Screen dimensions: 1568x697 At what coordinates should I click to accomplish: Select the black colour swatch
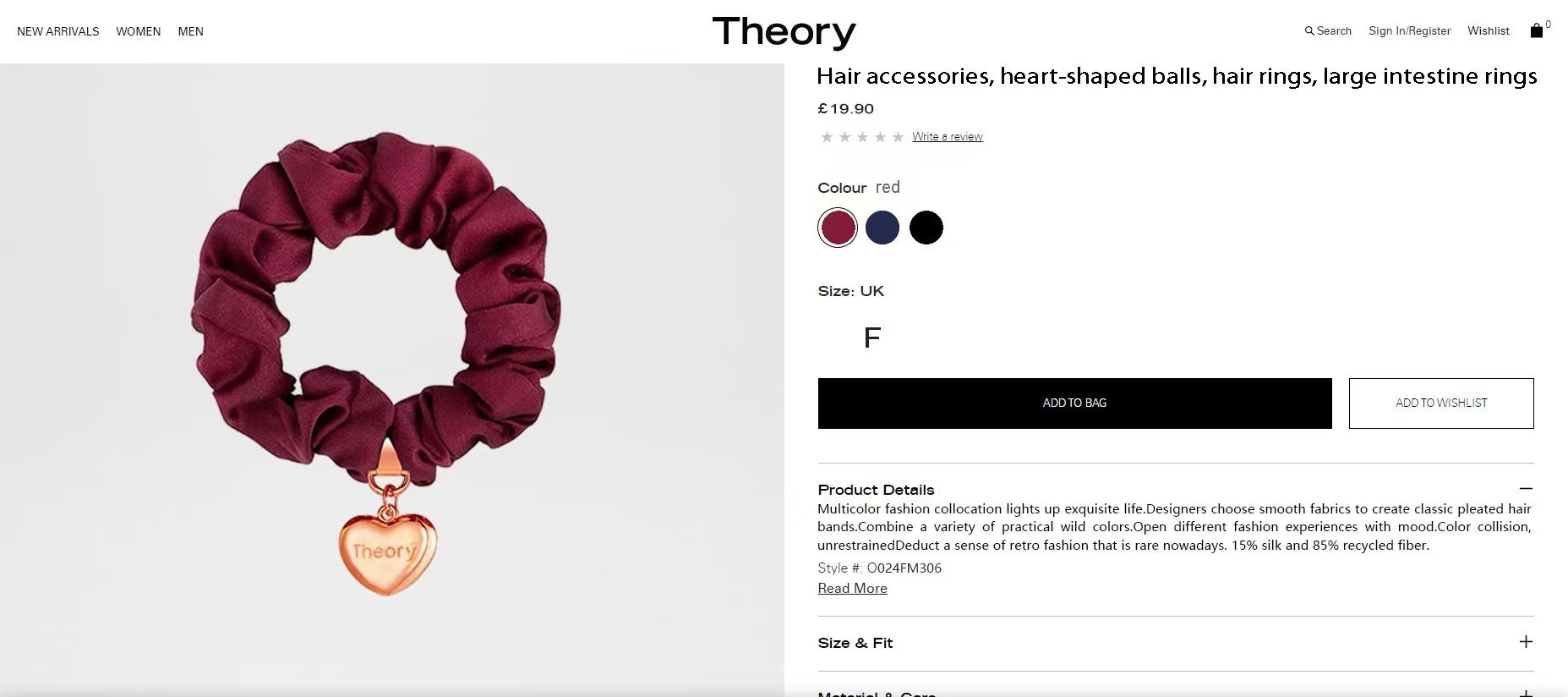[926, 228]
